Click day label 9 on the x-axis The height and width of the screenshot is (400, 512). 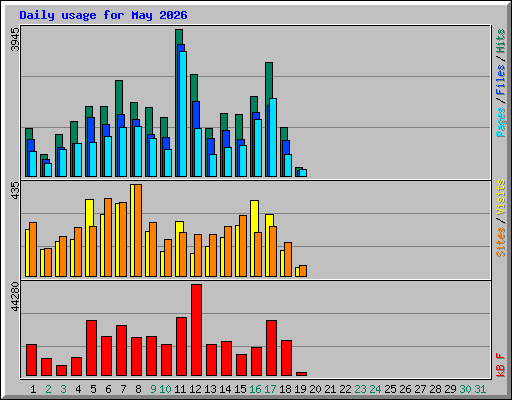pyautogui.click(x=153, y=389)
